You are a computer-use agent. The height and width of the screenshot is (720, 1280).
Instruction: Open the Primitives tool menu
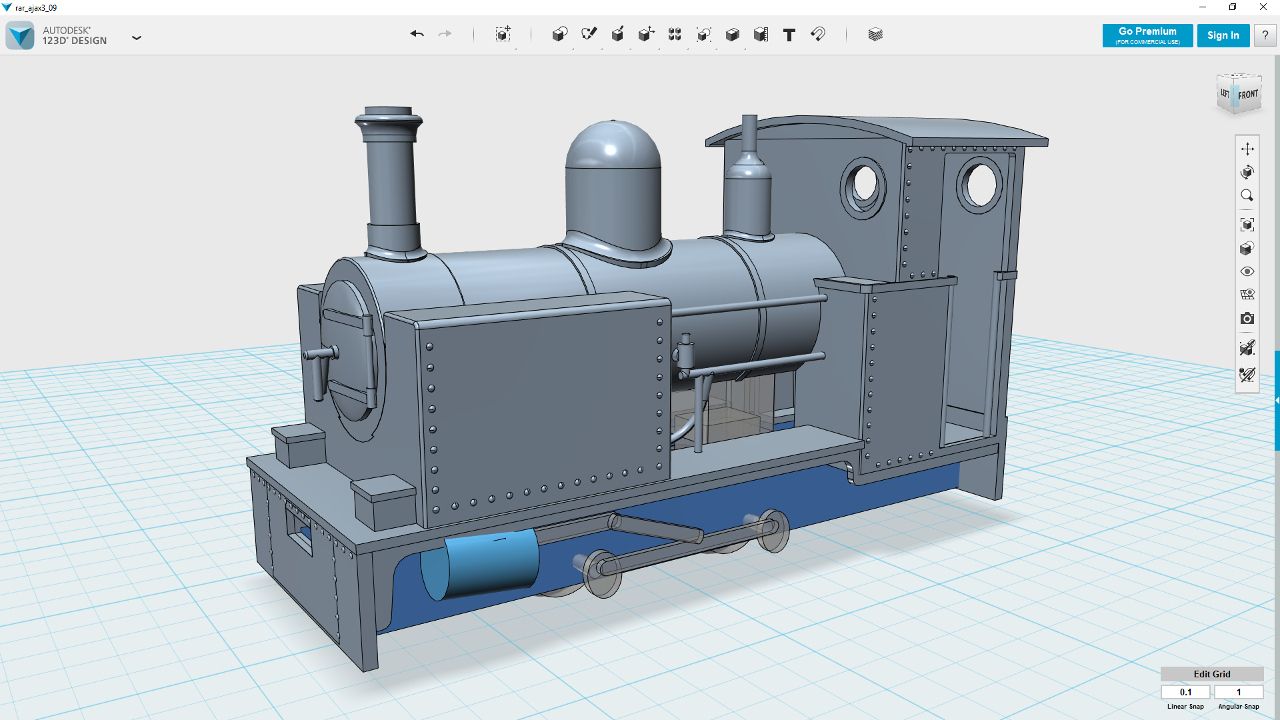pos(560,34)
